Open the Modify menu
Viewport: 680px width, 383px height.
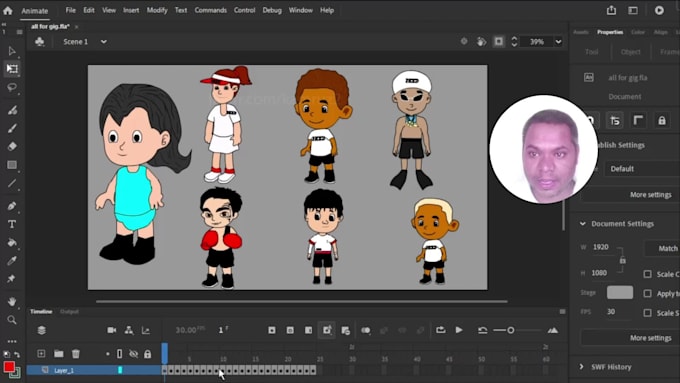click(157, 10)
